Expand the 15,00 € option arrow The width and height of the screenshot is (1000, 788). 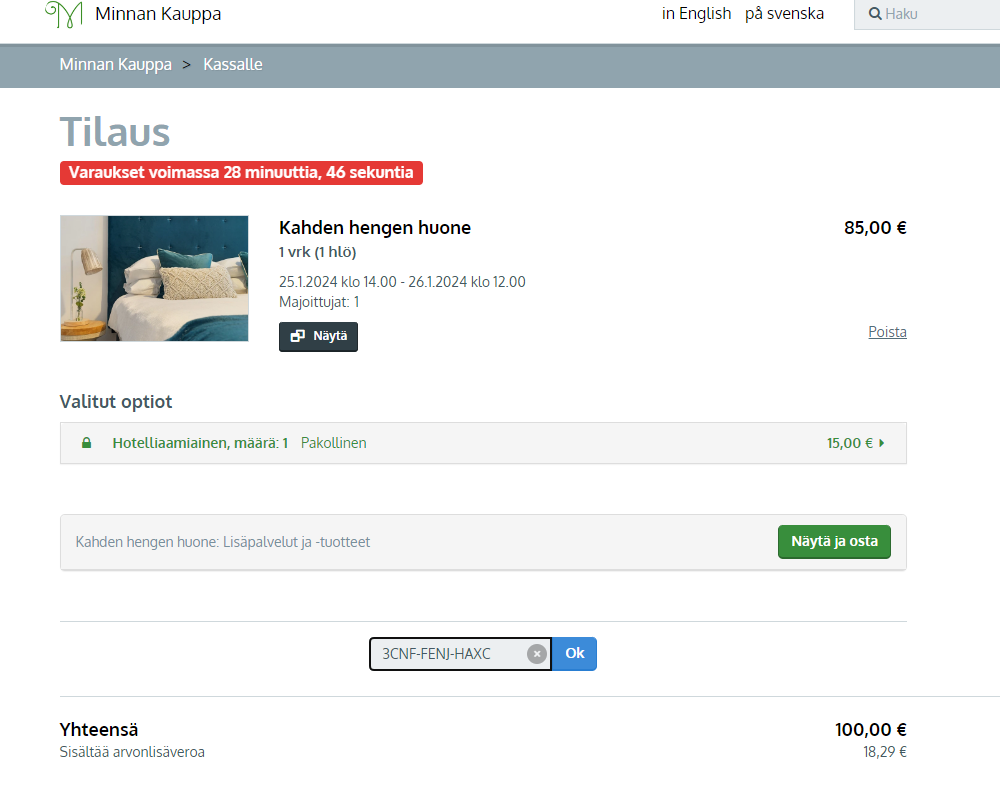[x=881, y=442]
